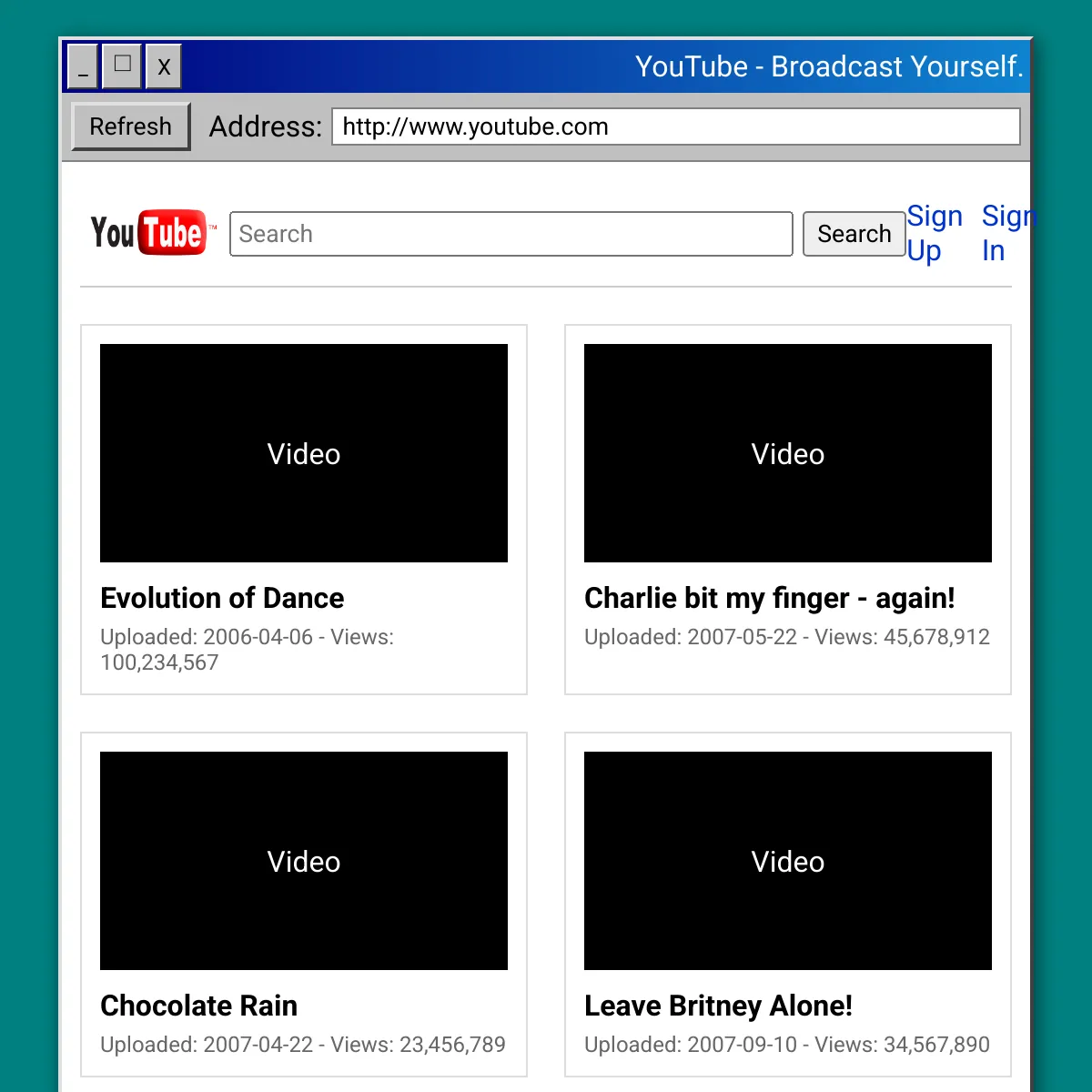Viewport: 1092px width, 1092px height.
Task: Click the browser address bar
Action: click(x=677, y=126)
